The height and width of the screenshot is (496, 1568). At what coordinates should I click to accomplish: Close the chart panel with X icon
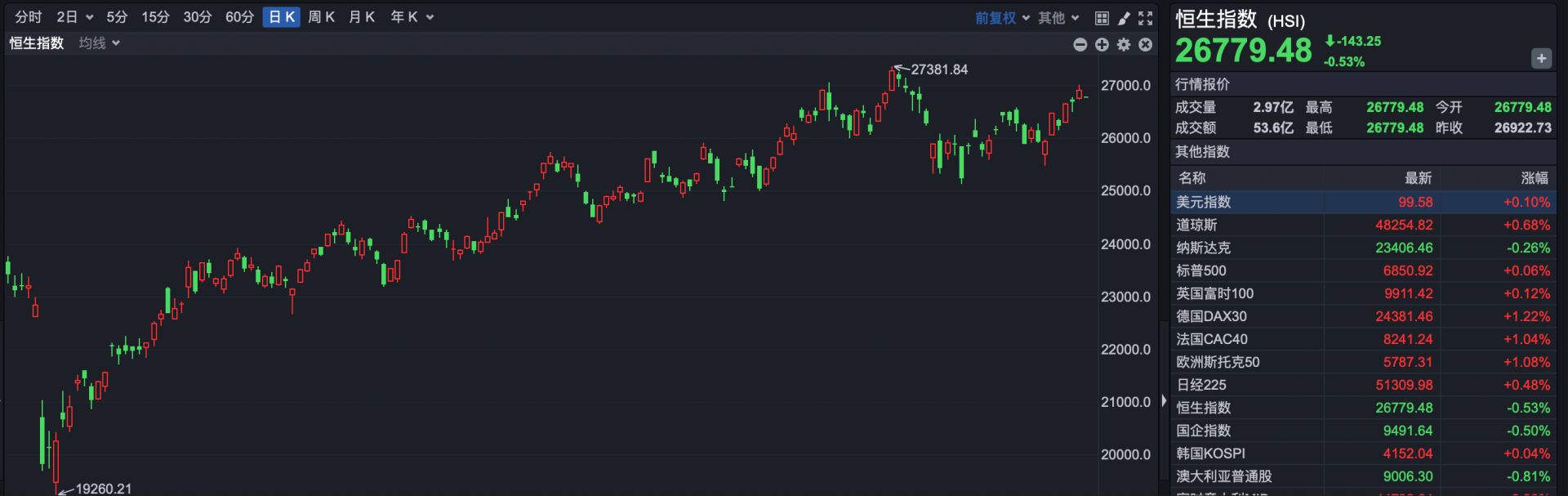point(1146,44)
